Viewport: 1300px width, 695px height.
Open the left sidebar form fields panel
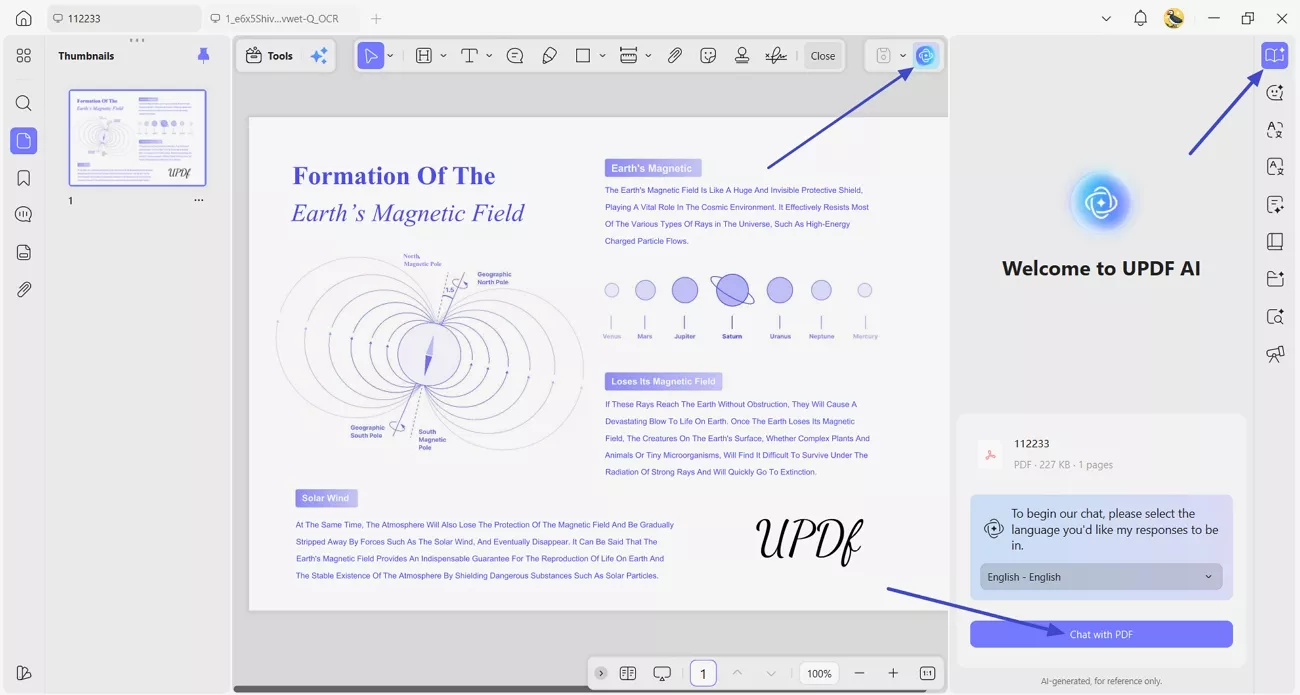click(24, 252)
